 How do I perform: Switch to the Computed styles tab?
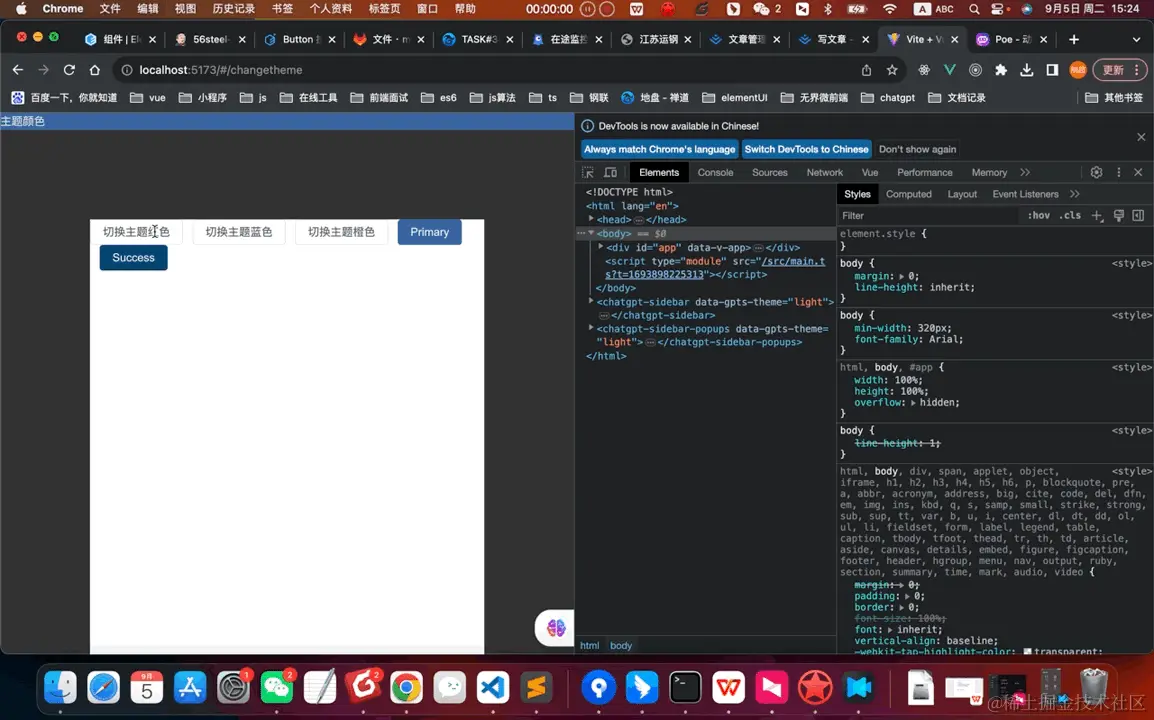(908, 194)
